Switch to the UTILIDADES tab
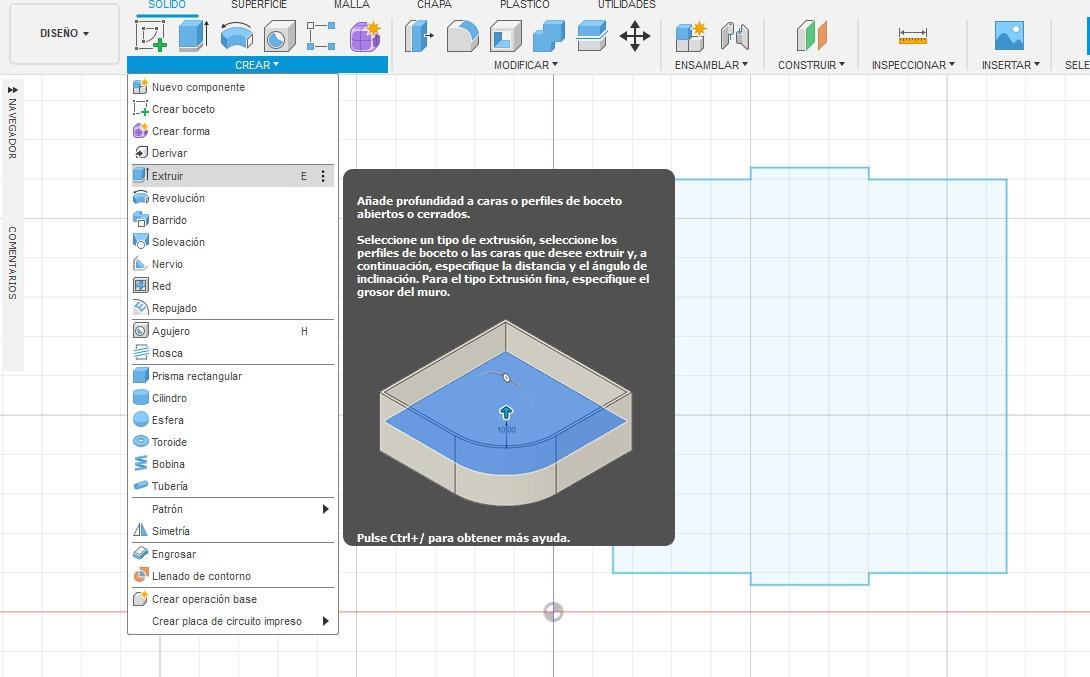Image resolution: width=1090 pixels, height=677 pixels. (626, 5)
